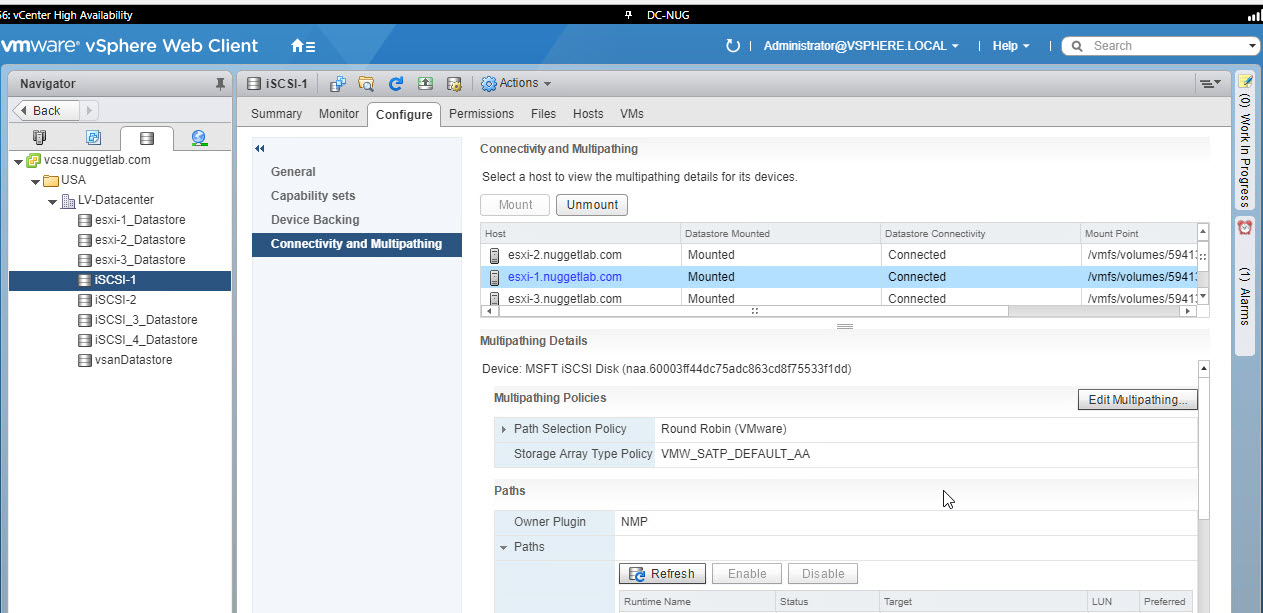Click blue refresh icon in datastore toolbar
The width and height of the screenshot is (1263, 613).
[396, 84]
